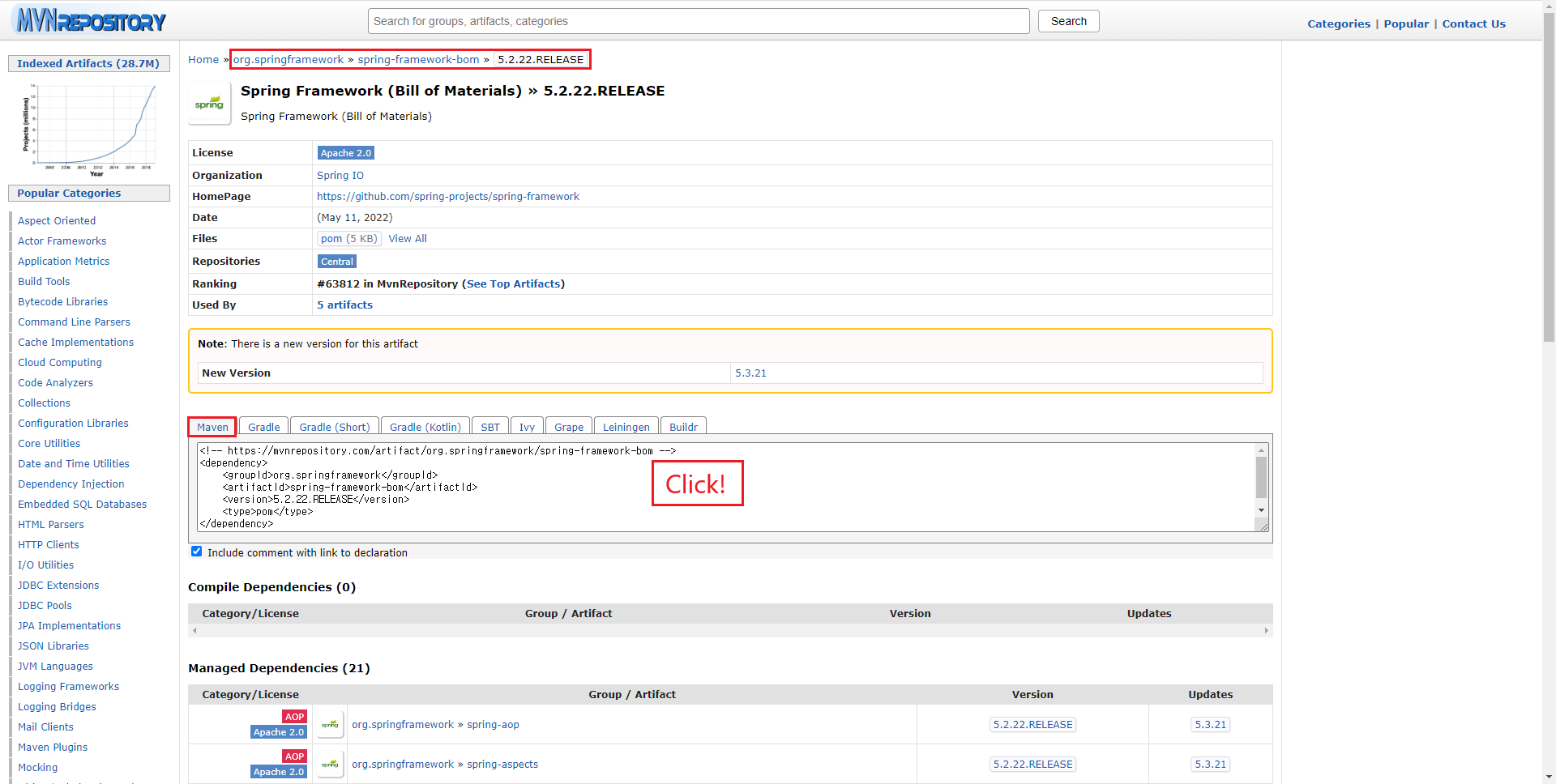Image resolution: width=1556 pixels, height=784 pixels.
Task: Switch to the Gradle (Kotlin) tab
Action: tap(425, 427)
